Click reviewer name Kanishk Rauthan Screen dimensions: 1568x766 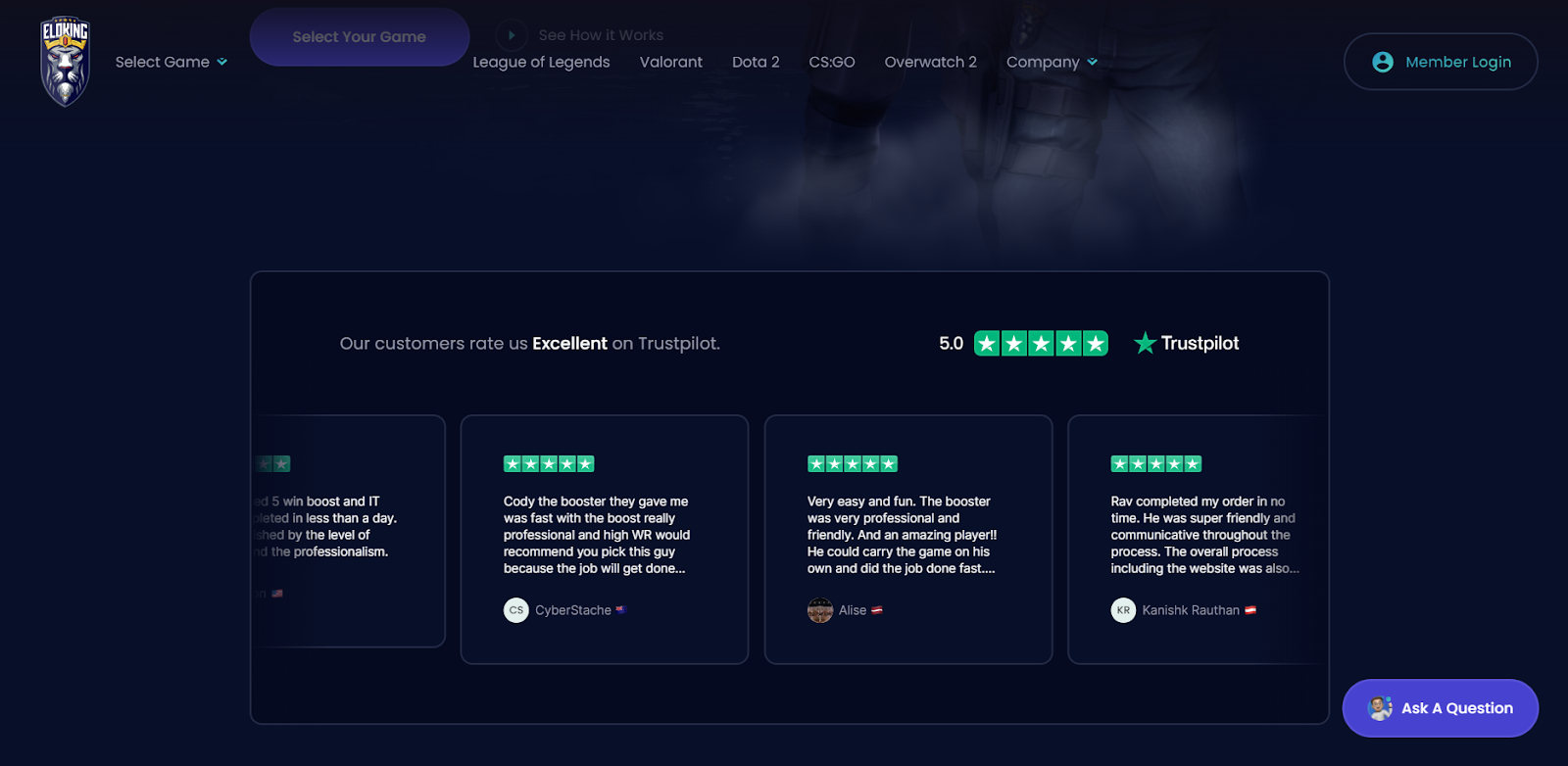[1191, 610]
